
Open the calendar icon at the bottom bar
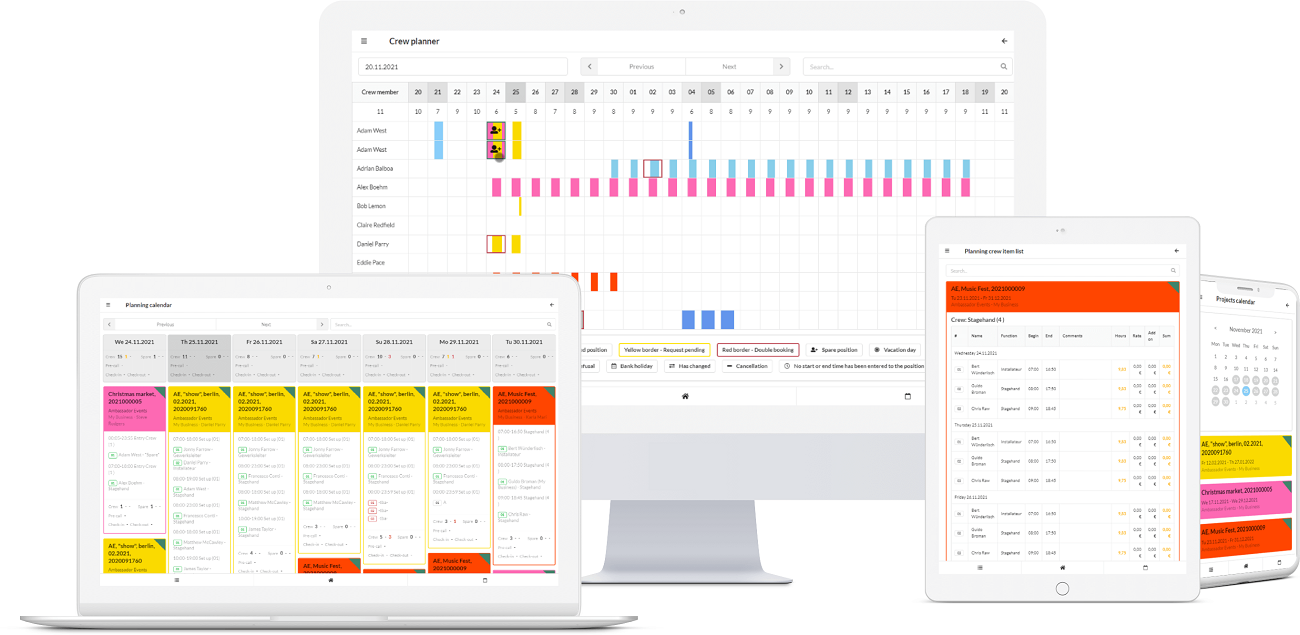point(906,396)
